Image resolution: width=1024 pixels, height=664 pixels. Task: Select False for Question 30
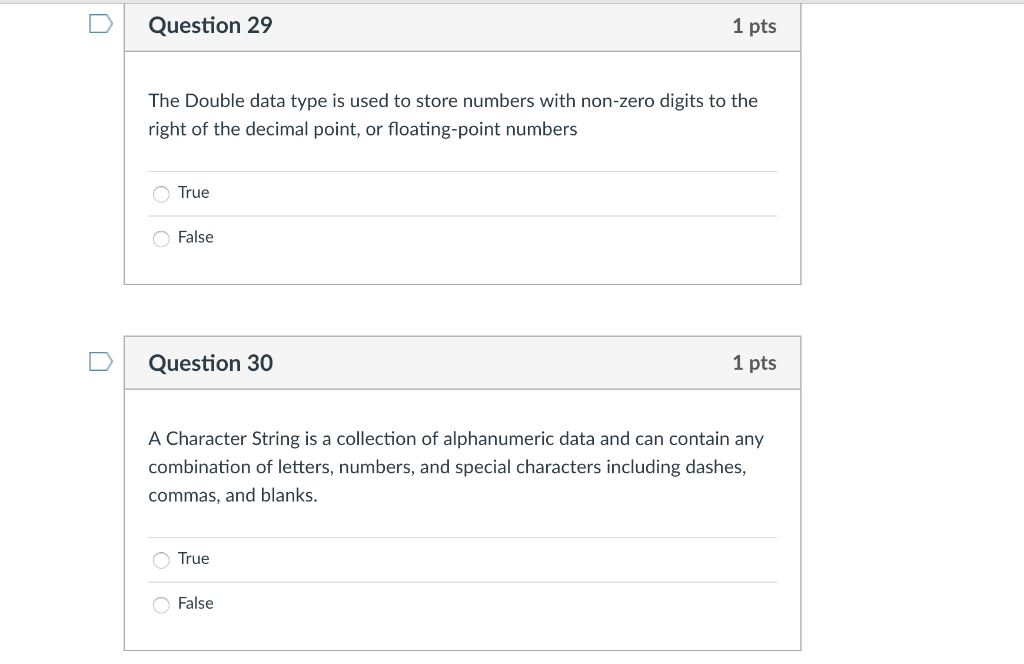[161, 604]
